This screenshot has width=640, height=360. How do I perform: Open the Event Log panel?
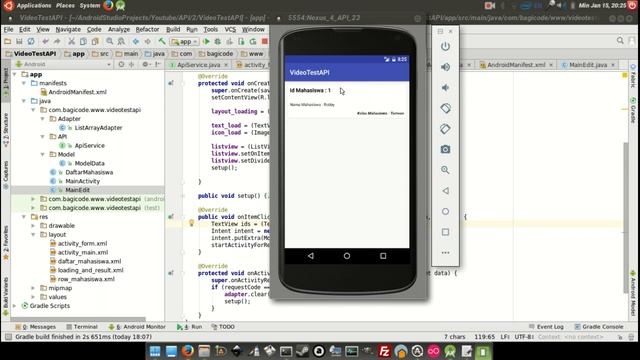tap(546, 327)
